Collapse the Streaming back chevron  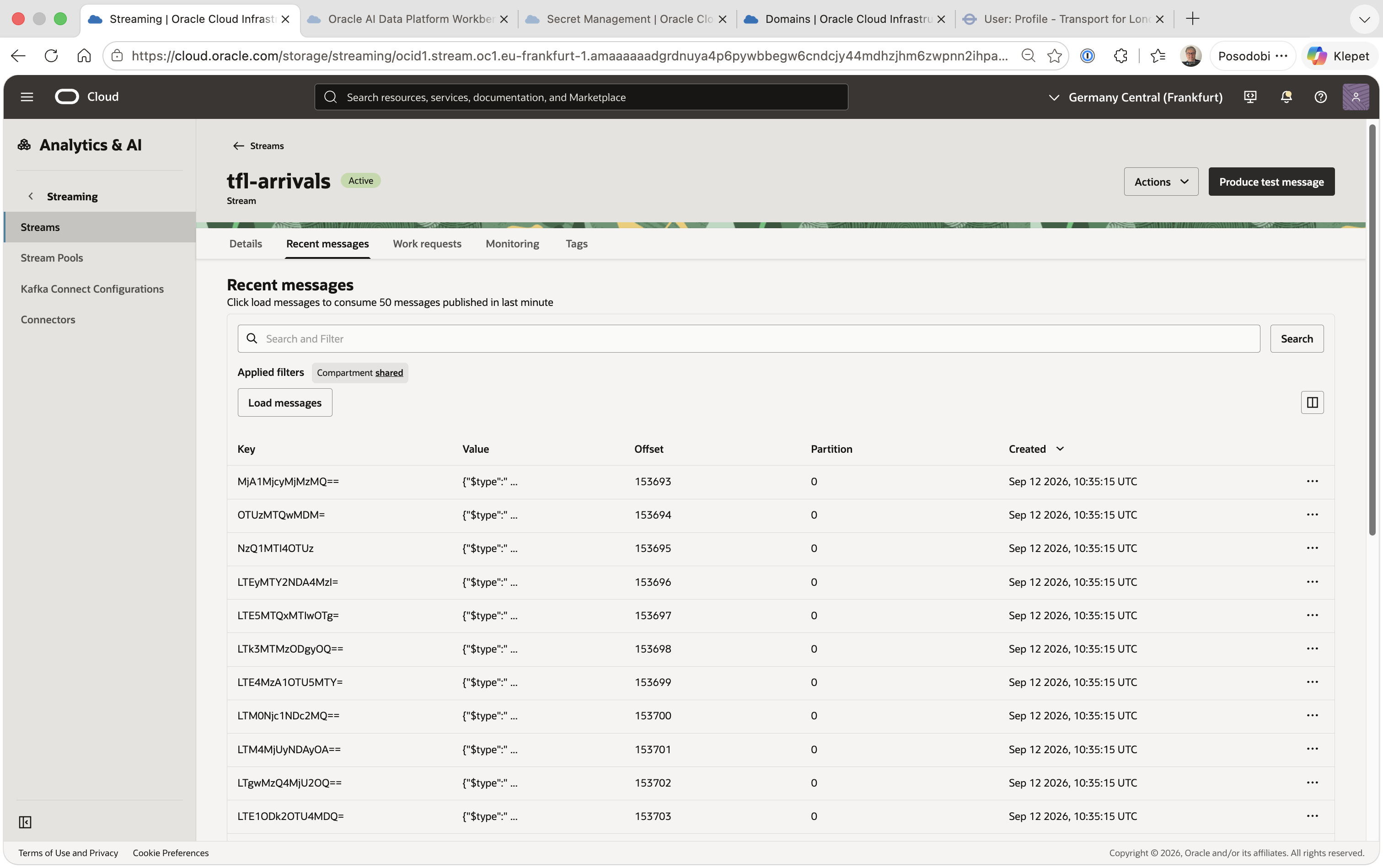click(31, 196)
